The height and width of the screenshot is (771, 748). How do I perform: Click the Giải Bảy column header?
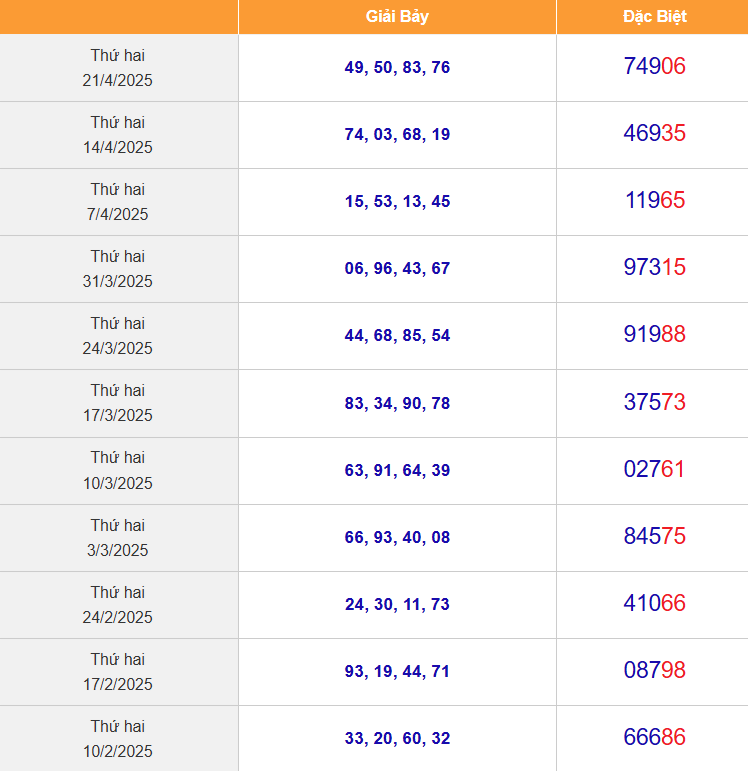pos(397,17)
